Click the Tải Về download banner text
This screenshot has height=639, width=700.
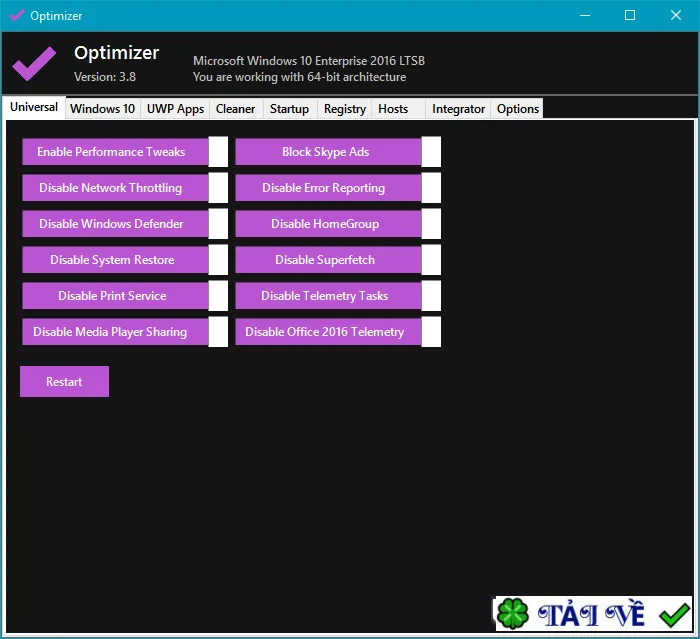(x=591, y=615)
